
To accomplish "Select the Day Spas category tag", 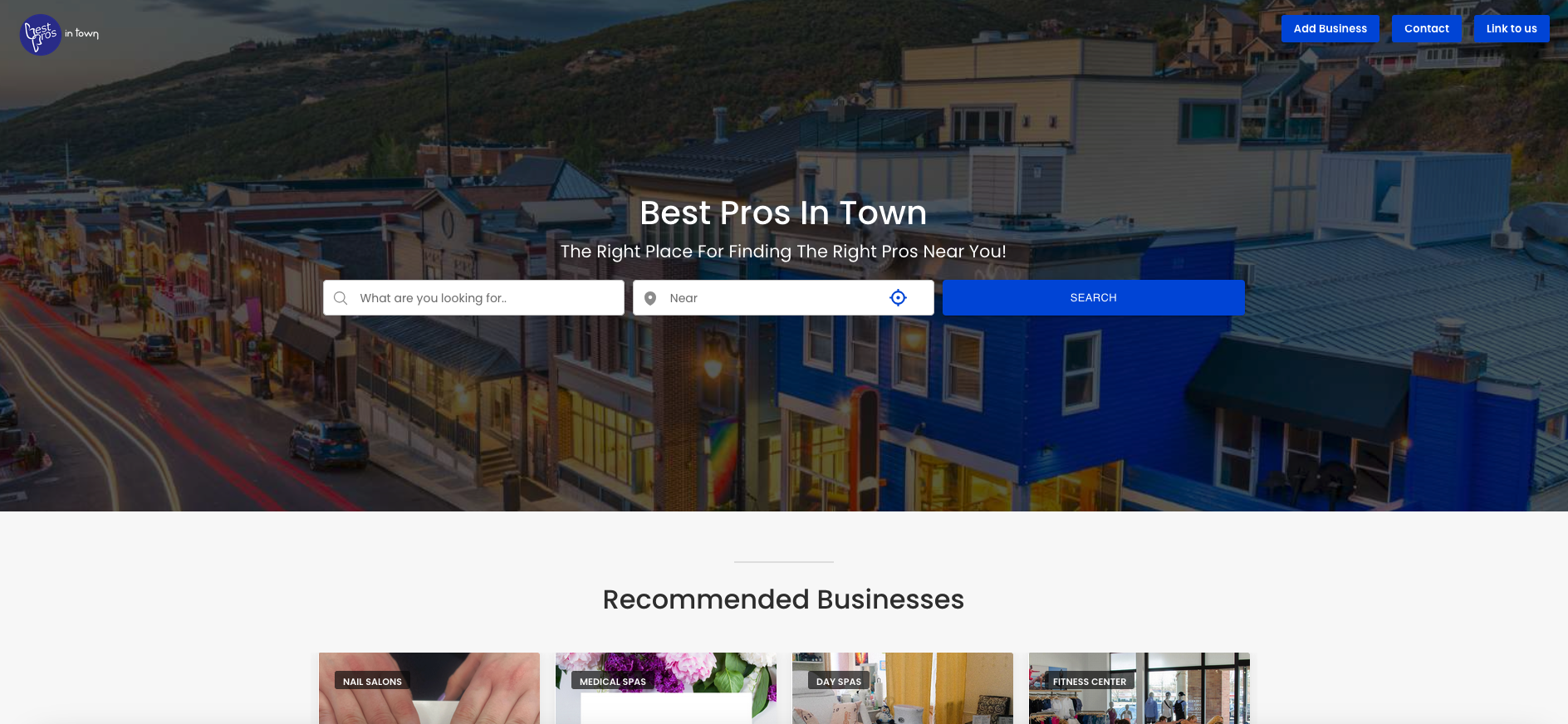I will point(839,682).
